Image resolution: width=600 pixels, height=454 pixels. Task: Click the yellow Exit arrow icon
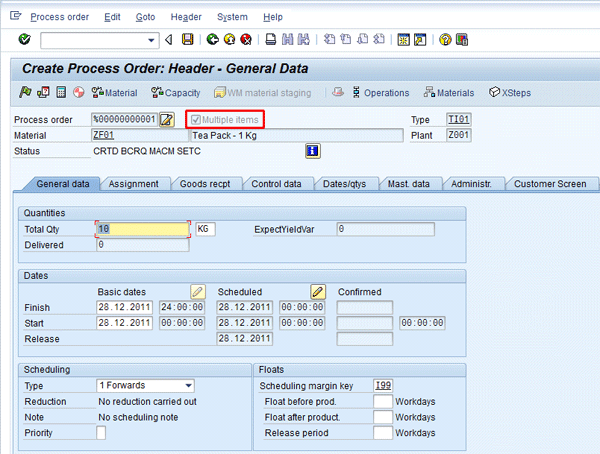point(230,40)
